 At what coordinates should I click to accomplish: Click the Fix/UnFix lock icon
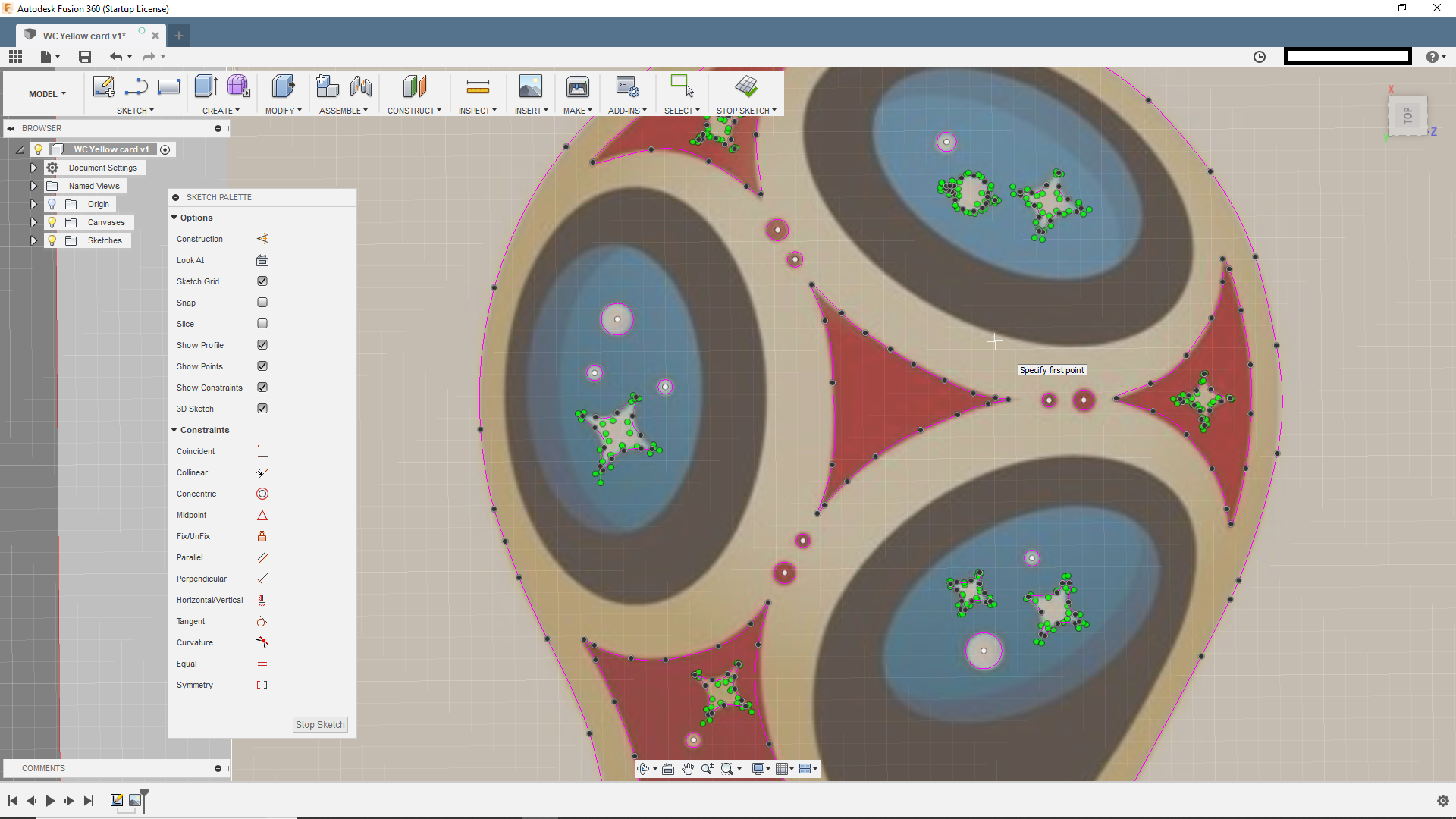pyautogui.click(x=262, y=536)
